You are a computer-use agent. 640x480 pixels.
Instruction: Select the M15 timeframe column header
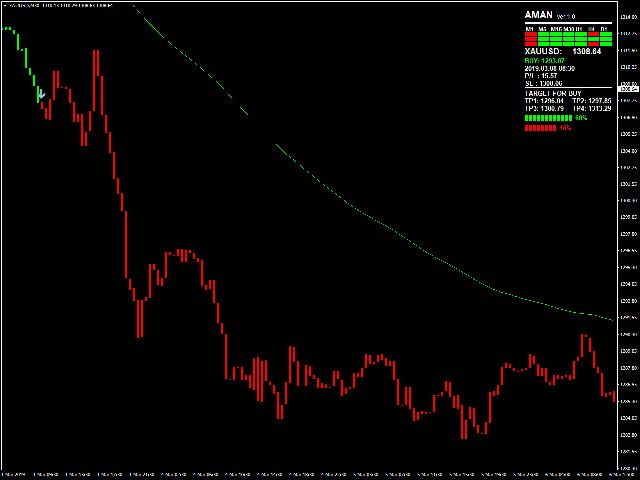click(556, 28)
